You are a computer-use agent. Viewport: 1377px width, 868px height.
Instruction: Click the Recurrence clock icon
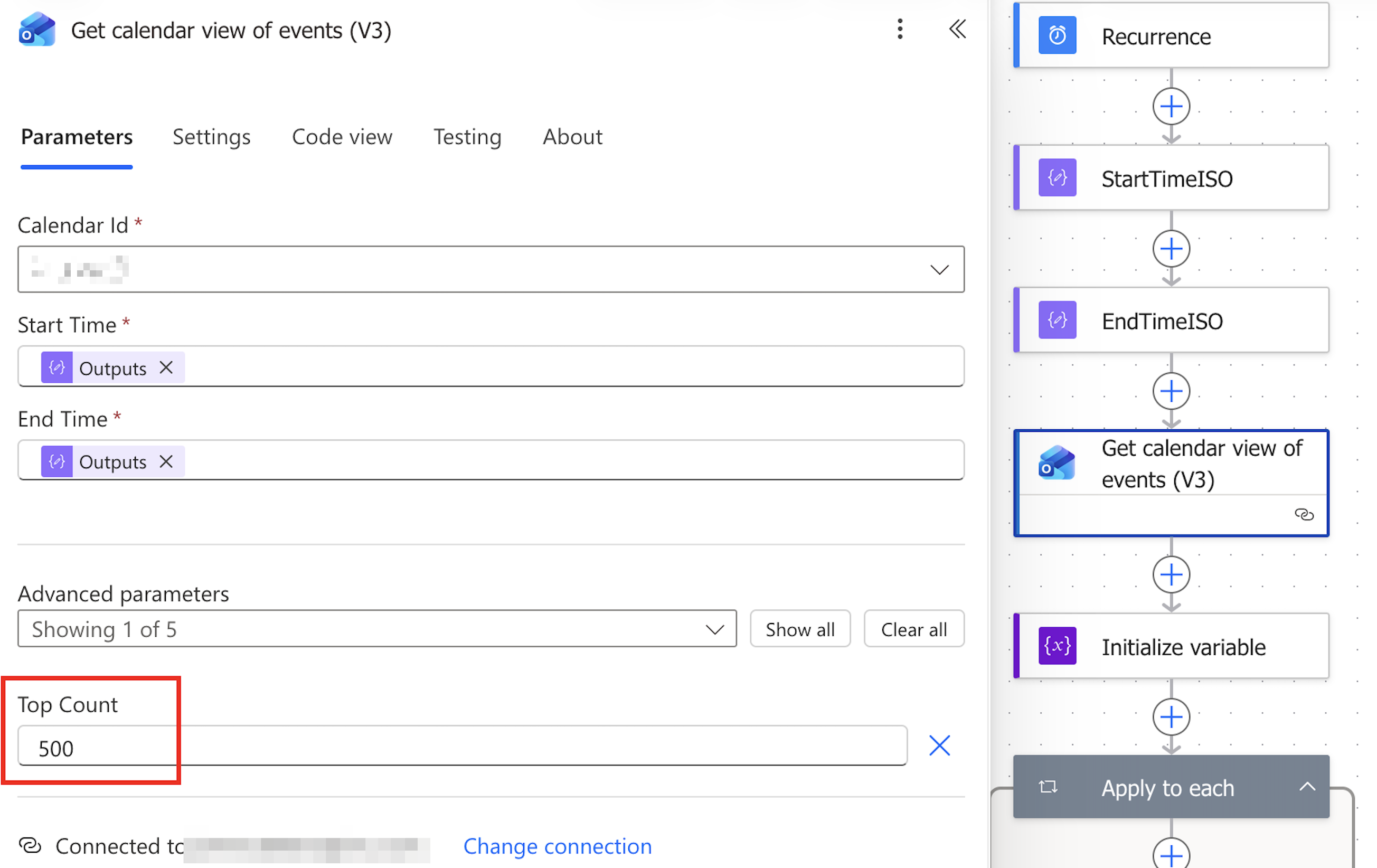(1057, 35)
